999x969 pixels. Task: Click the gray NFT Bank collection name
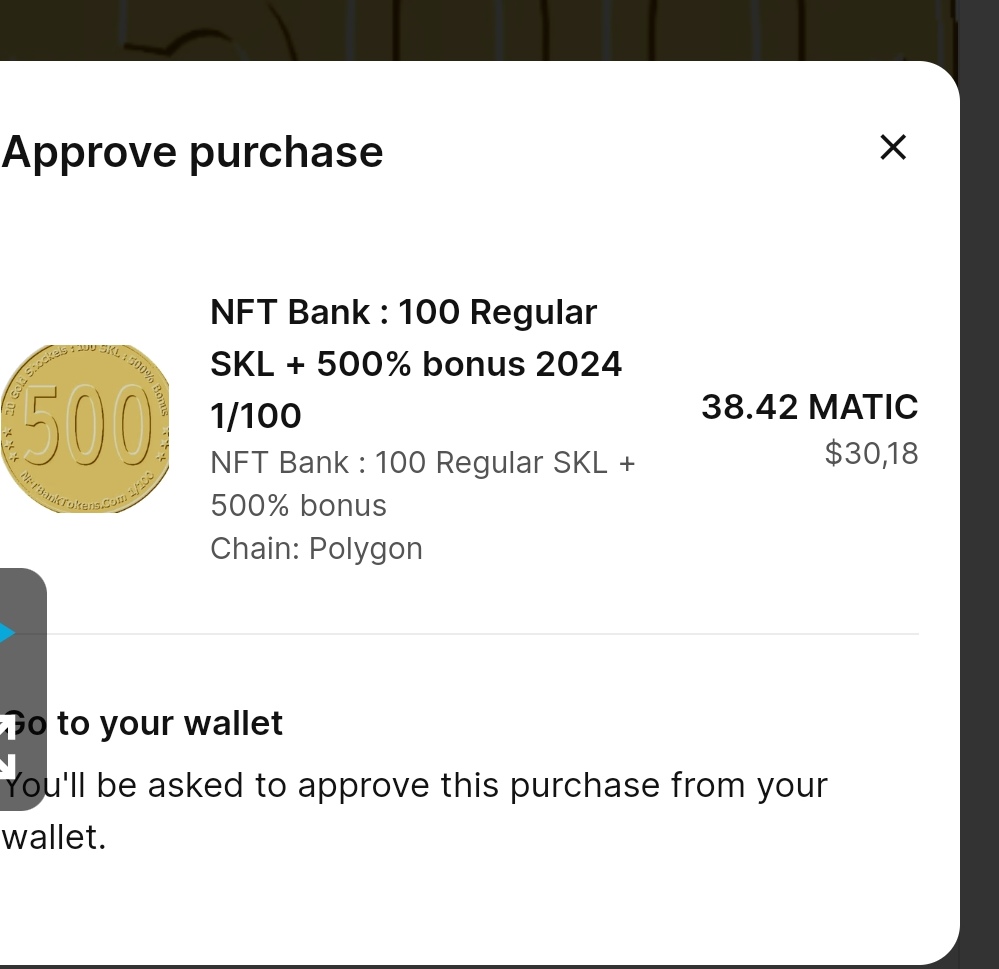tap(422, 464)
